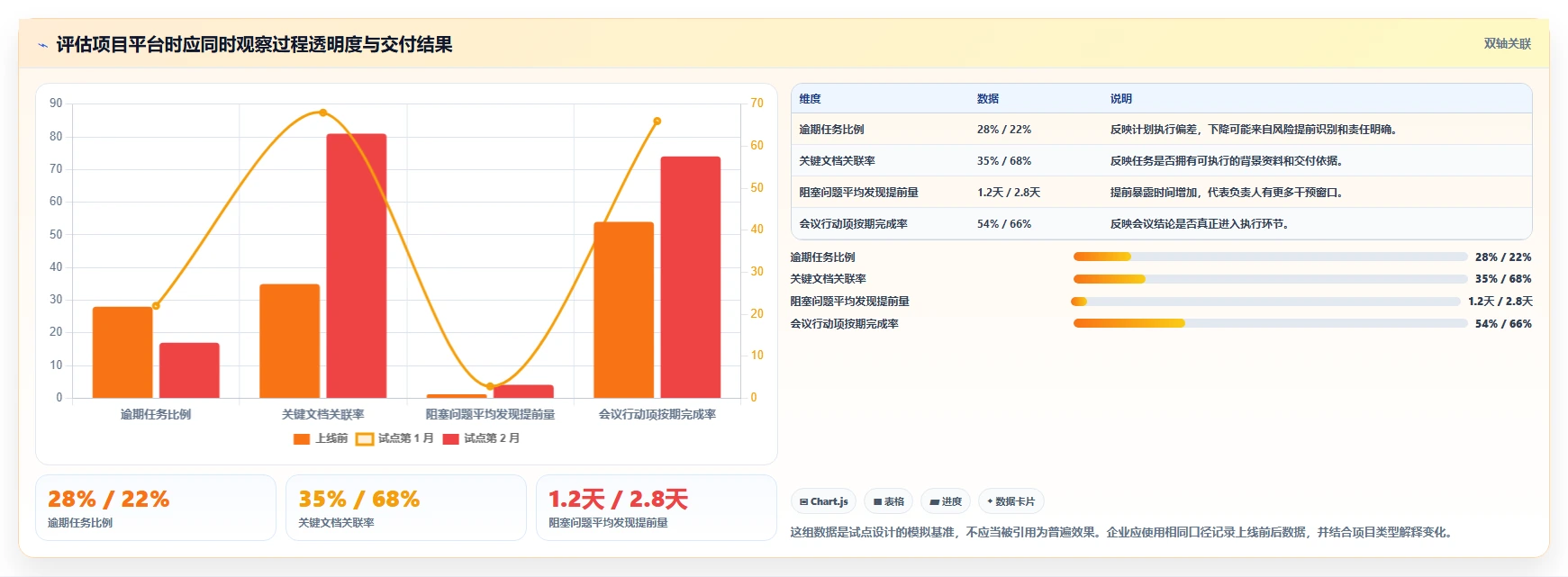Click the 逾期任务比例 progress bar
The image size is (1568, 577).
(x=1270, y=257)
